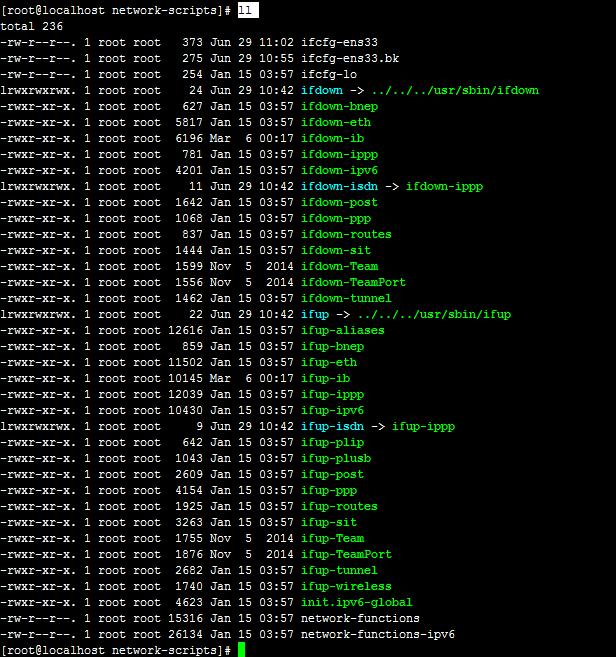The width and height of the screenshot is (616, 657).
Task: Click the ifdown-routes filename
Action: point(346,234)
